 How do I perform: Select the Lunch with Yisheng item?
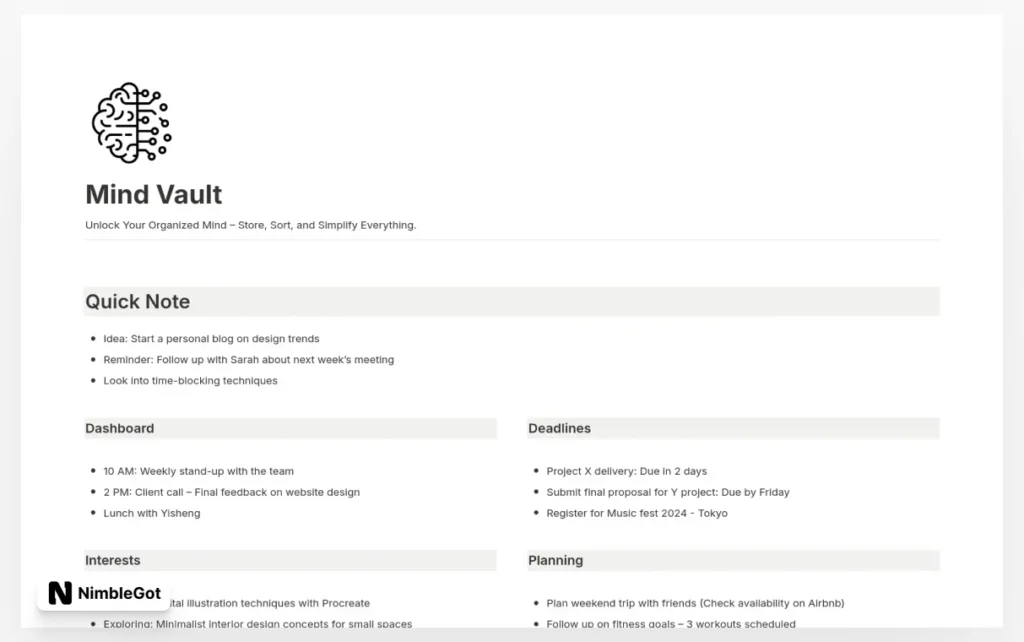[x=152, y=513]
